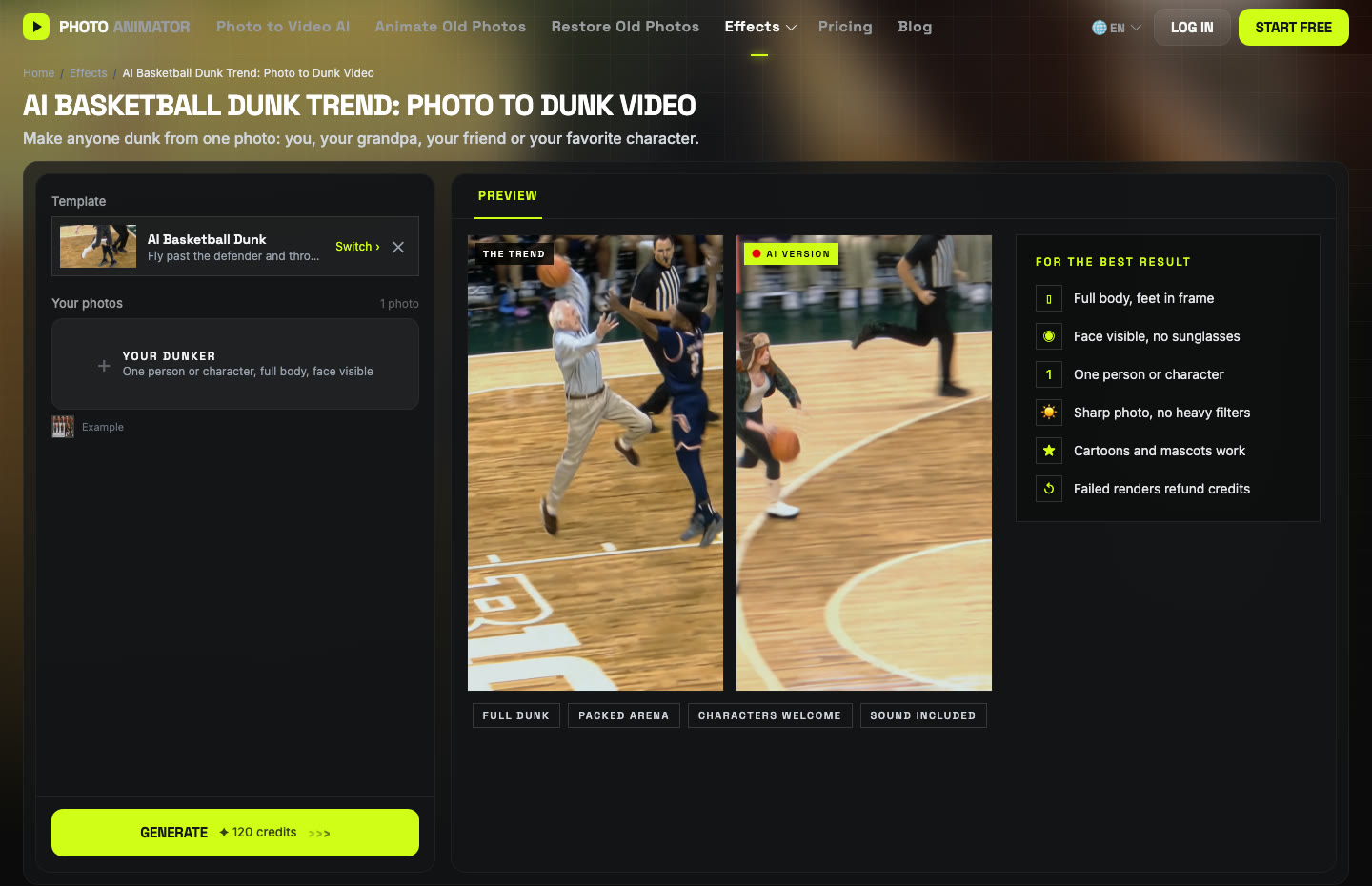
Task: Open the EN language selector
Action: (1117, 28)
